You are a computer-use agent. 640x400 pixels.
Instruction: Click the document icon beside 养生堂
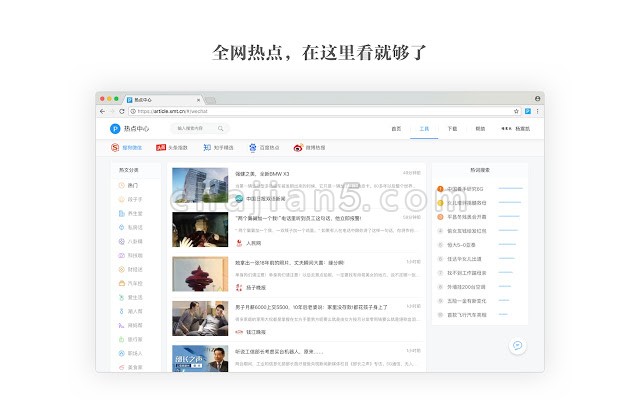121,213
